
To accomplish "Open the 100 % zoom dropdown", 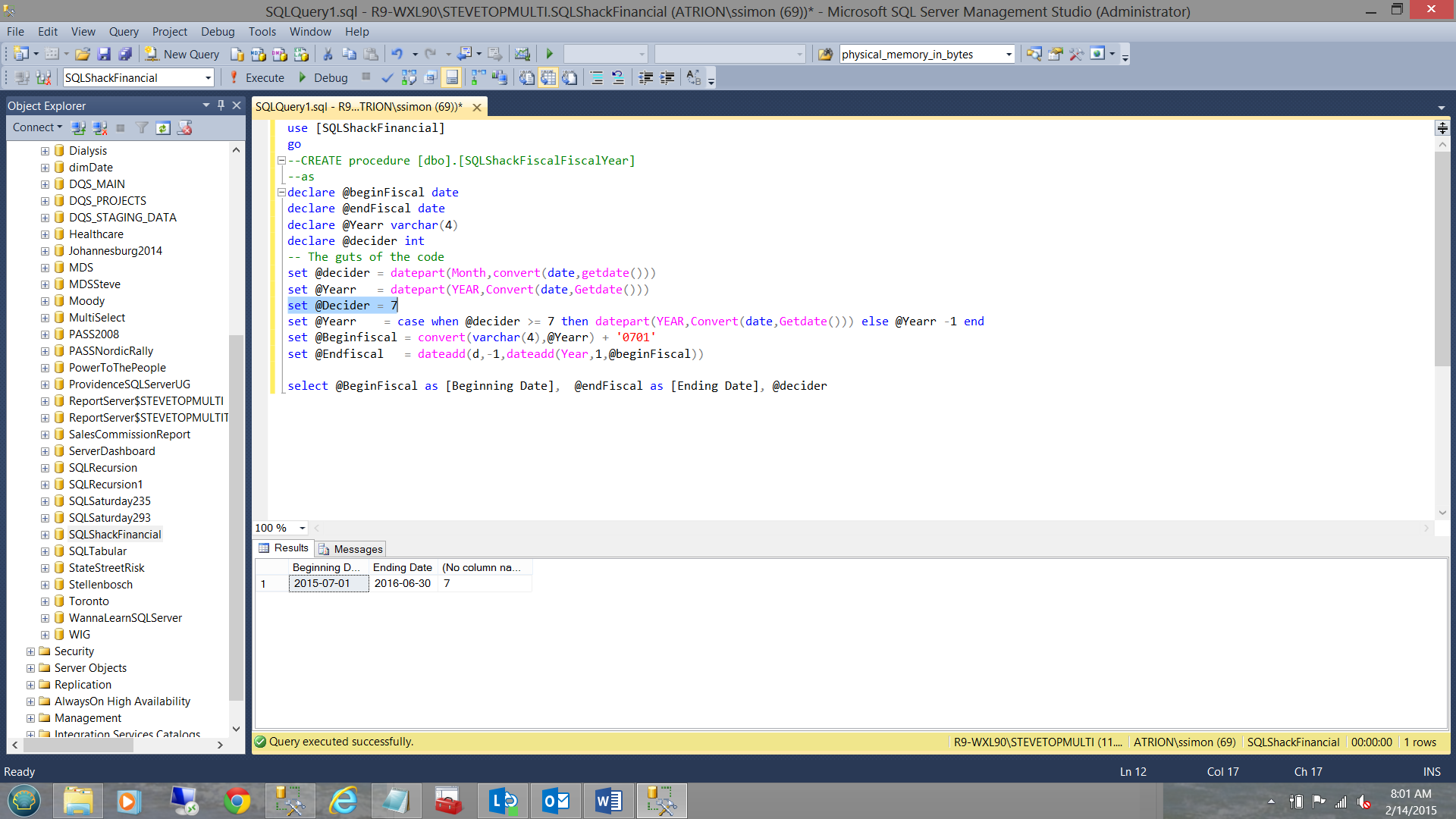I will [x=302, y=528].
